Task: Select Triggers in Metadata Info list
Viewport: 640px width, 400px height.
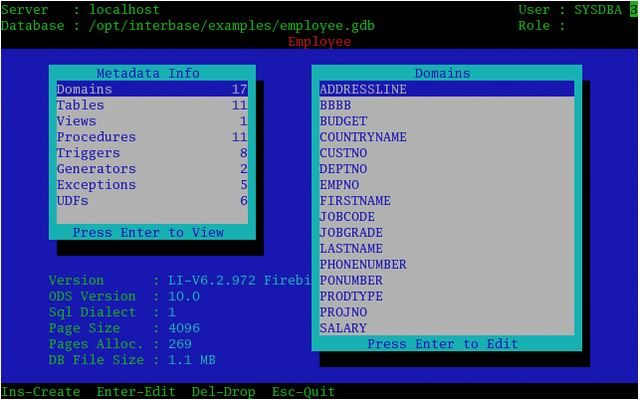Action: [152, 153]
